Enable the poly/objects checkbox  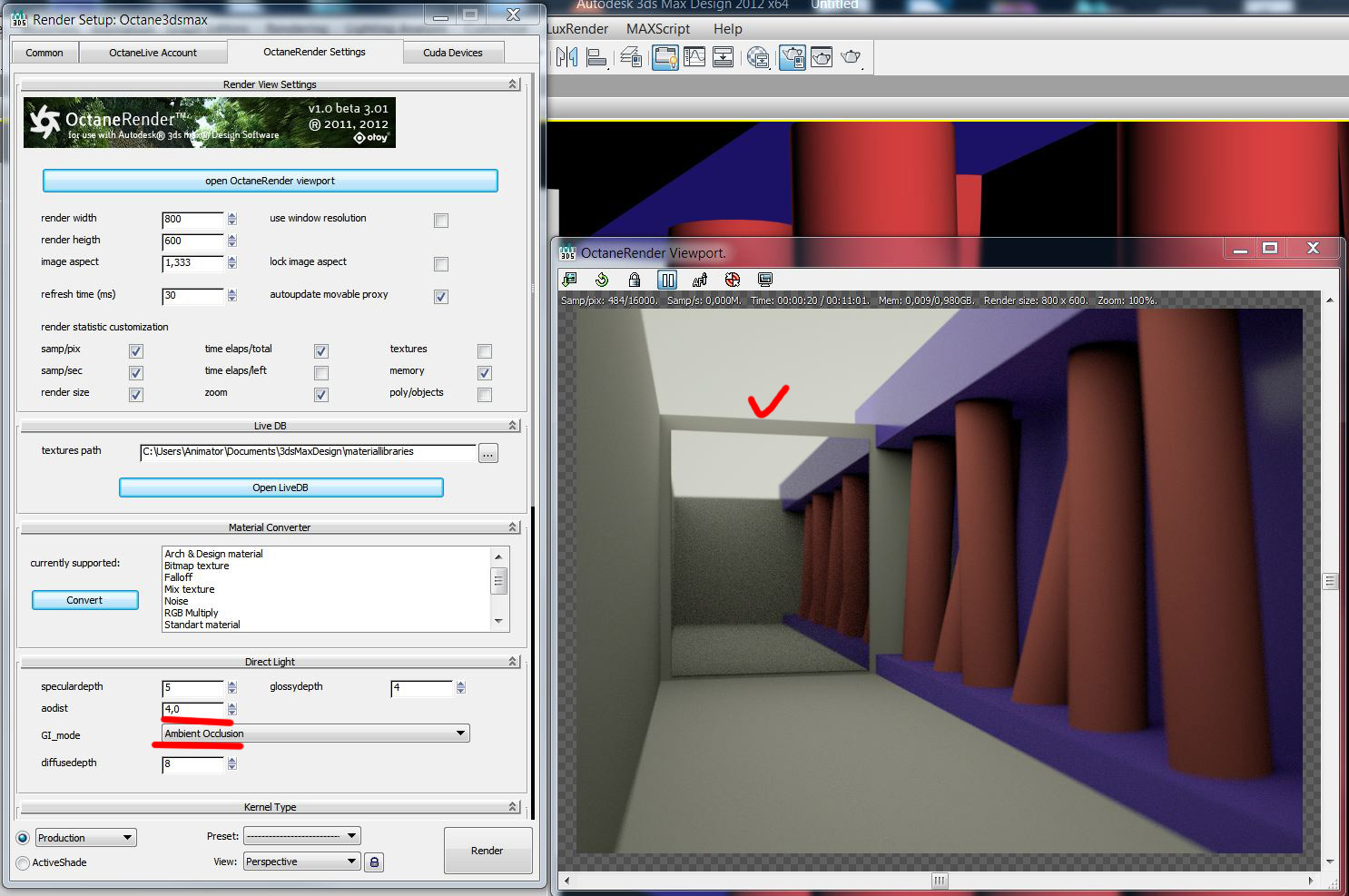[x=485, y=395]
